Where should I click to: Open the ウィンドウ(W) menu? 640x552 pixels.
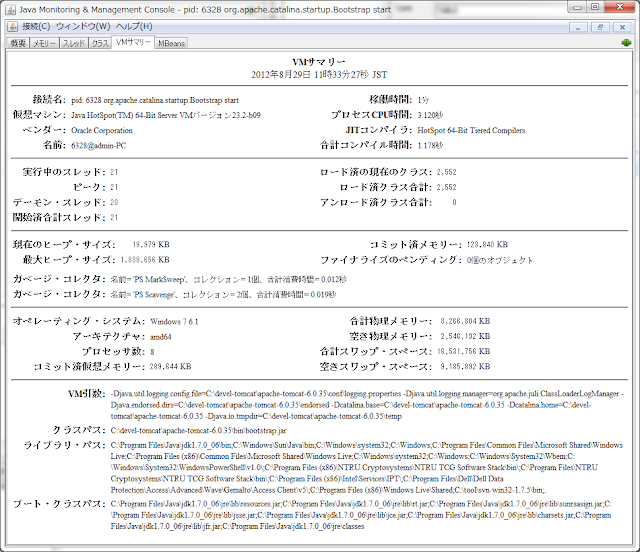[x=83, y=27]
